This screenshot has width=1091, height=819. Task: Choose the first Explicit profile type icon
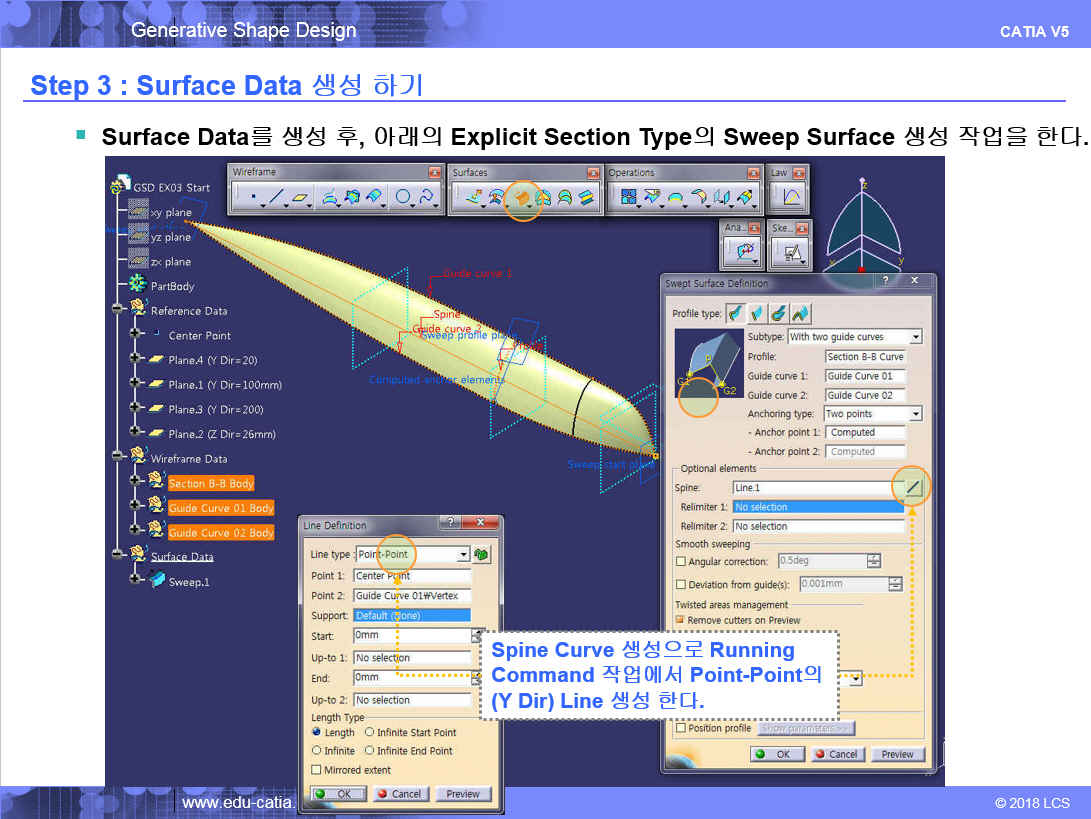click(736, 313)
